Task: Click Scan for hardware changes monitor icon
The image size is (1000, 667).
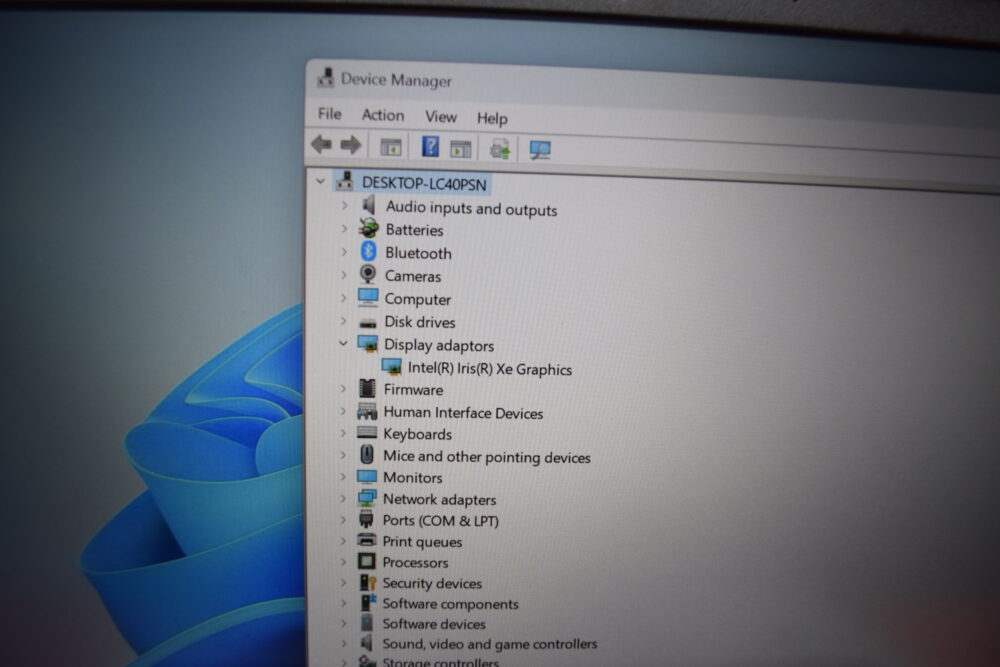Action: pyautogui.click(x=540, y=150)
